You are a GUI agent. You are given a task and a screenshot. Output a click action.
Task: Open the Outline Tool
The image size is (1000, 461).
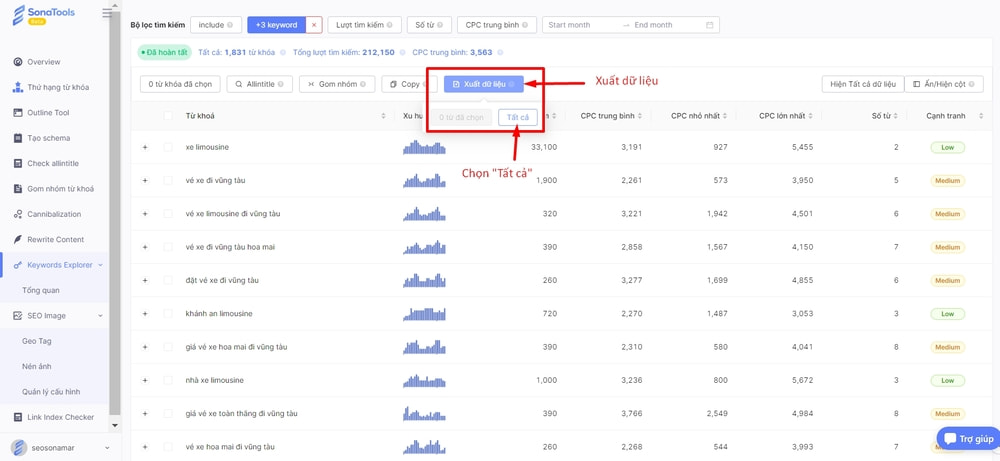pos(48,113)
